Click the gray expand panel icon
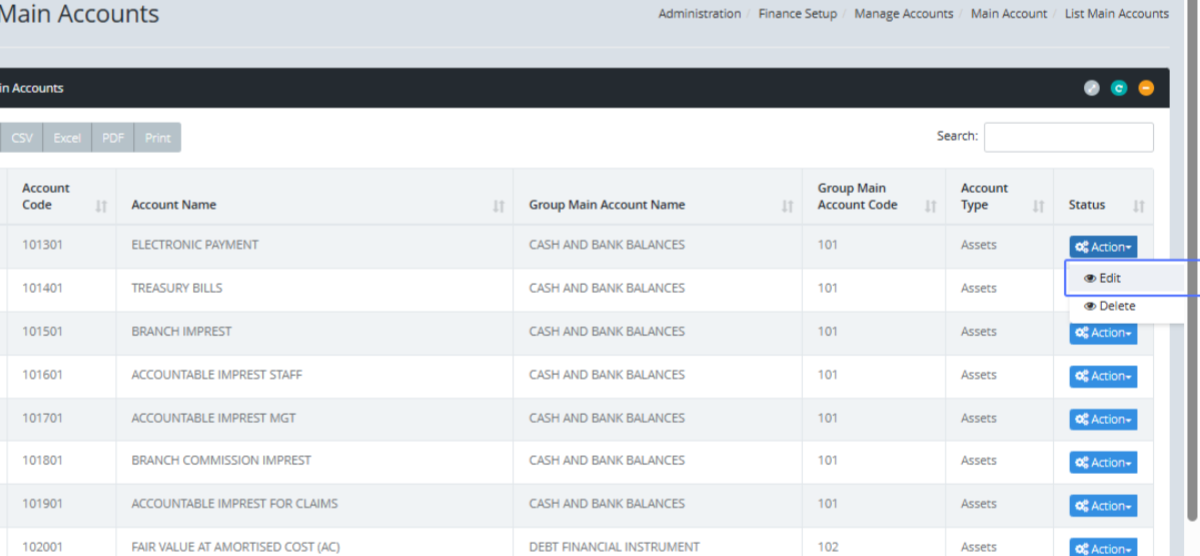Screen dimensions: 1200x556 click(1091, 88)
